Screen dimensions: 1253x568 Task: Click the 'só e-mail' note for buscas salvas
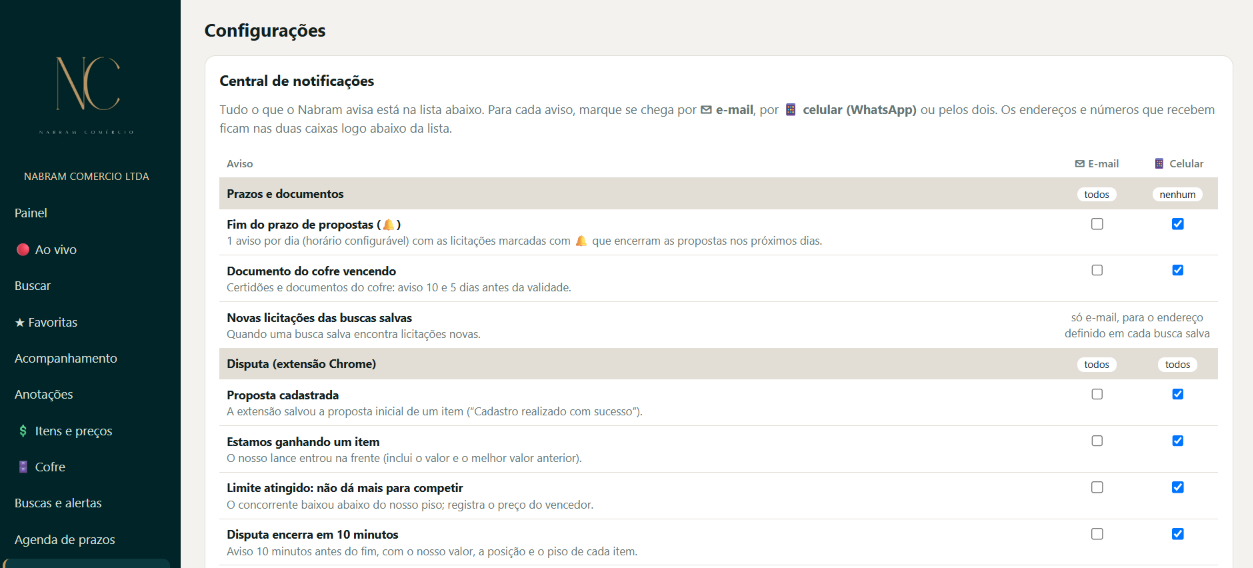click(x=1137, y=325)
